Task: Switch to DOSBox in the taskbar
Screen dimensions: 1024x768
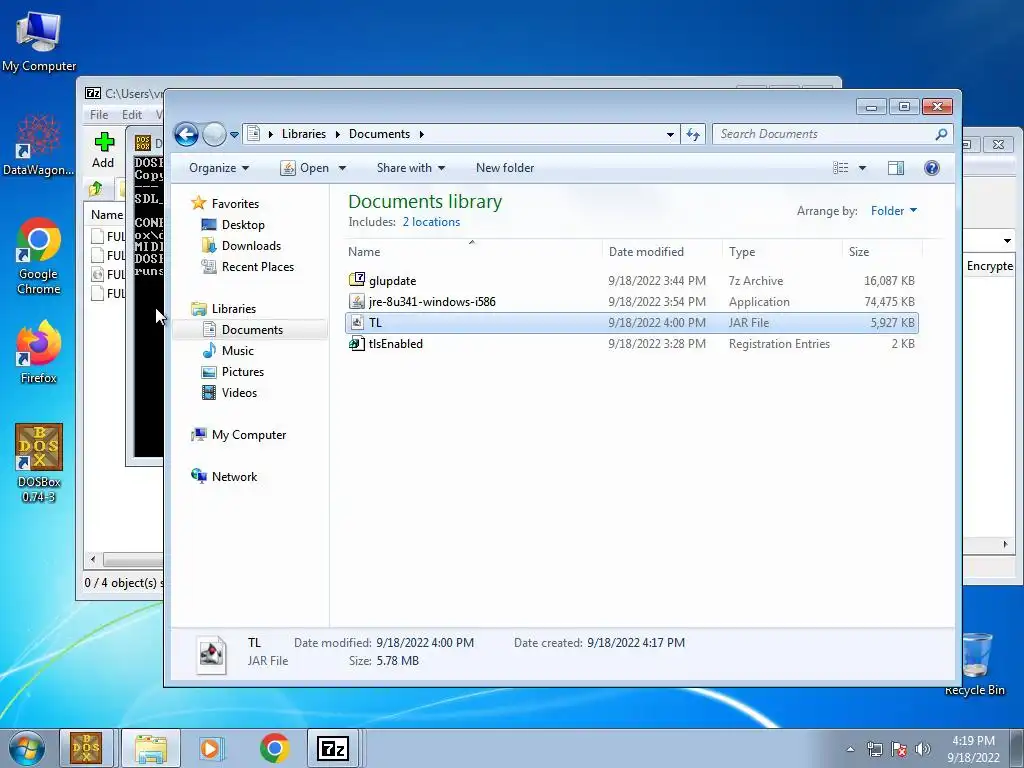Action: pyautogui.click(x=86, y=748)
